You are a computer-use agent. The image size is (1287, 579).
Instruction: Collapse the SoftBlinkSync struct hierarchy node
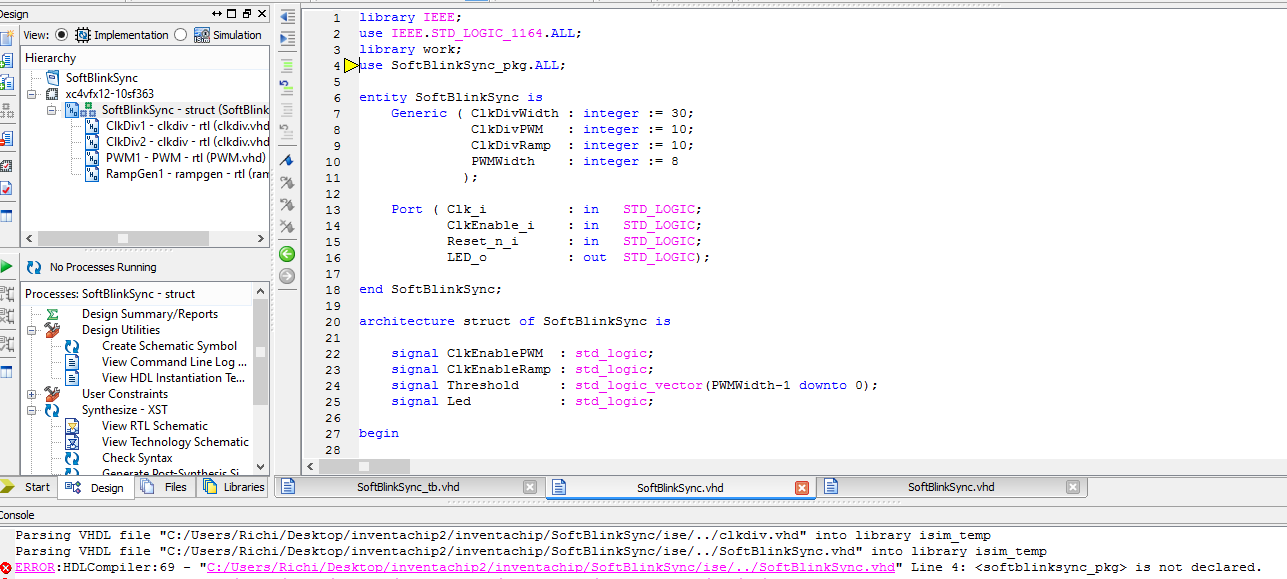click(x=52, y=110)
